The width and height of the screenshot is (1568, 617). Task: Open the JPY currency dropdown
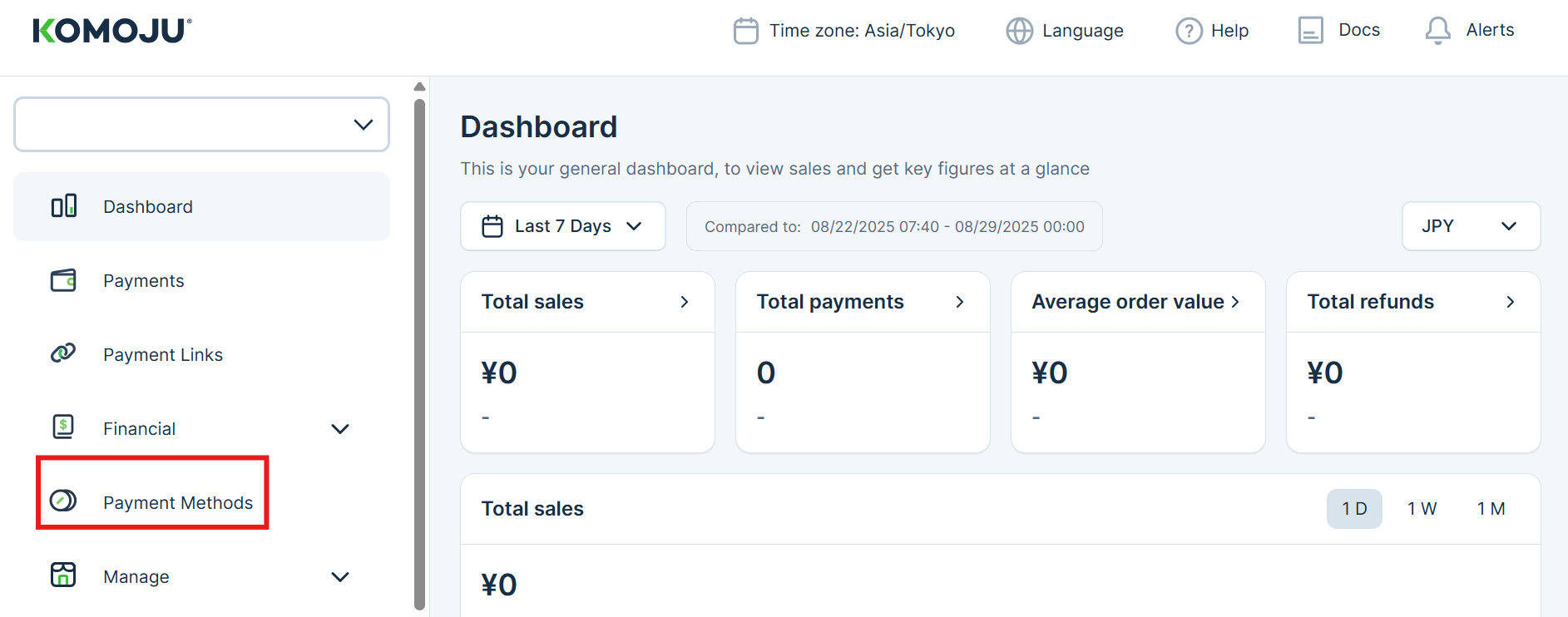1471,226
